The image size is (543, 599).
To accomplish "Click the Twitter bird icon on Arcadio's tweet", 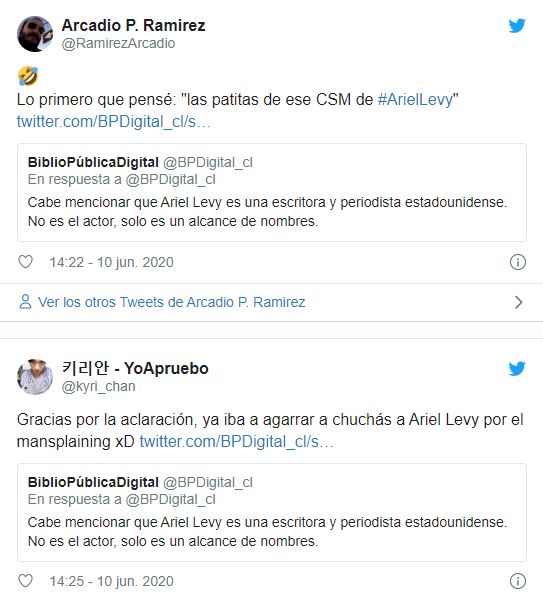I will (517, 26).
